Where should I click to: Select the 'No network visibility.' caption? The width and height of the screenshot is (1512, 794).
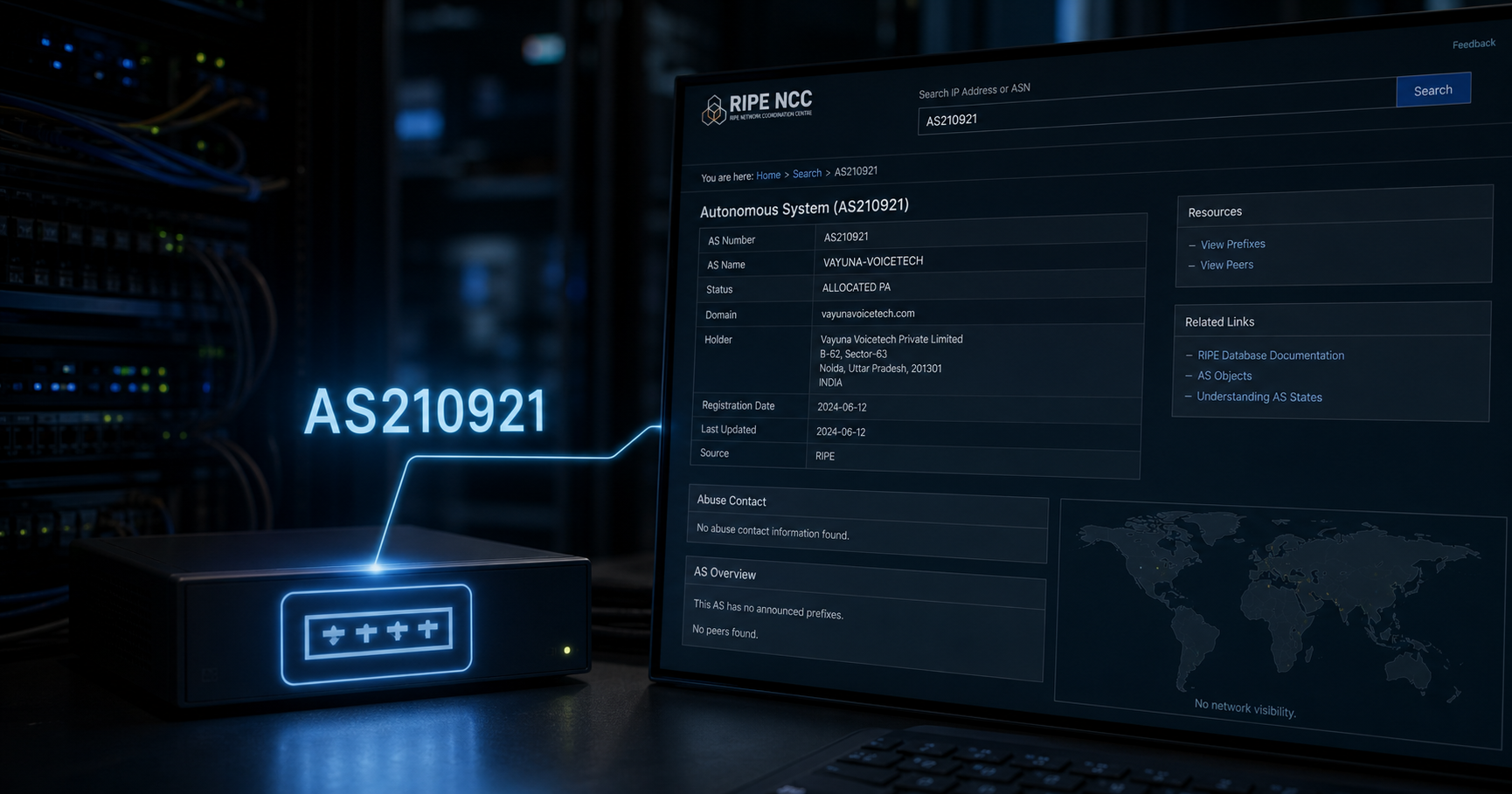coord(1245,708)
